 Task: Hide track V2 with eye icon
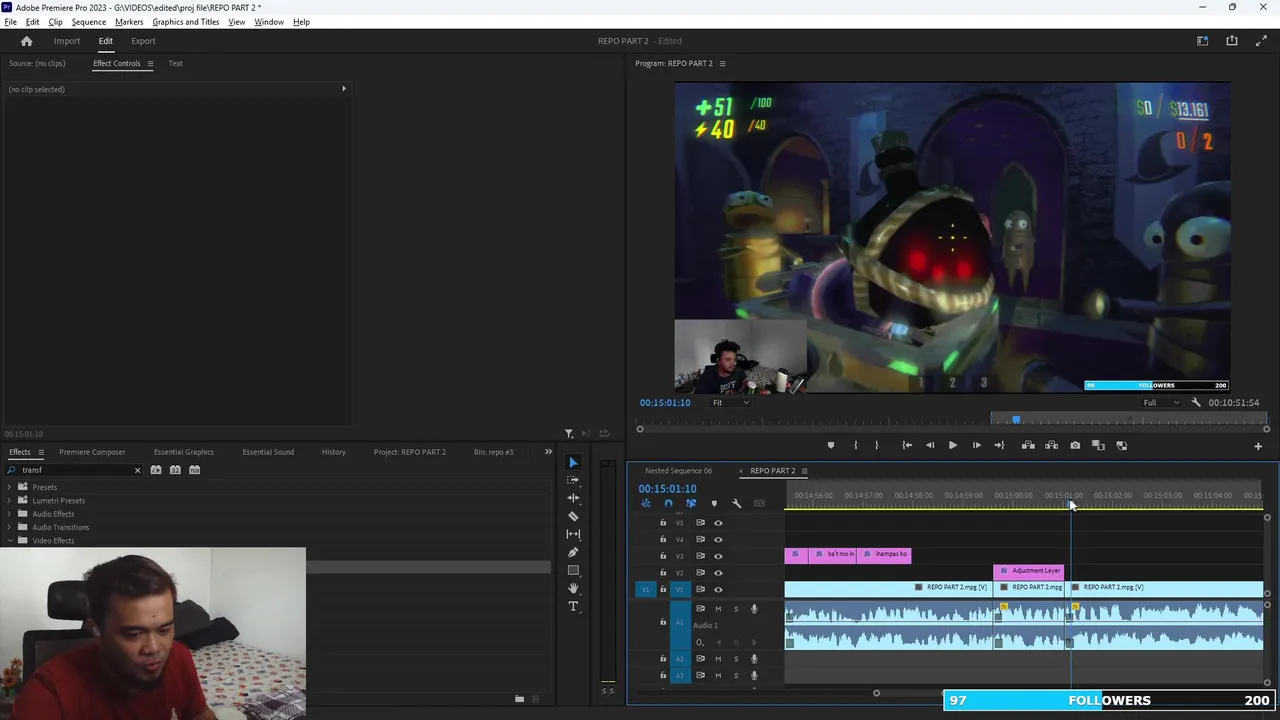click(718, 573)
